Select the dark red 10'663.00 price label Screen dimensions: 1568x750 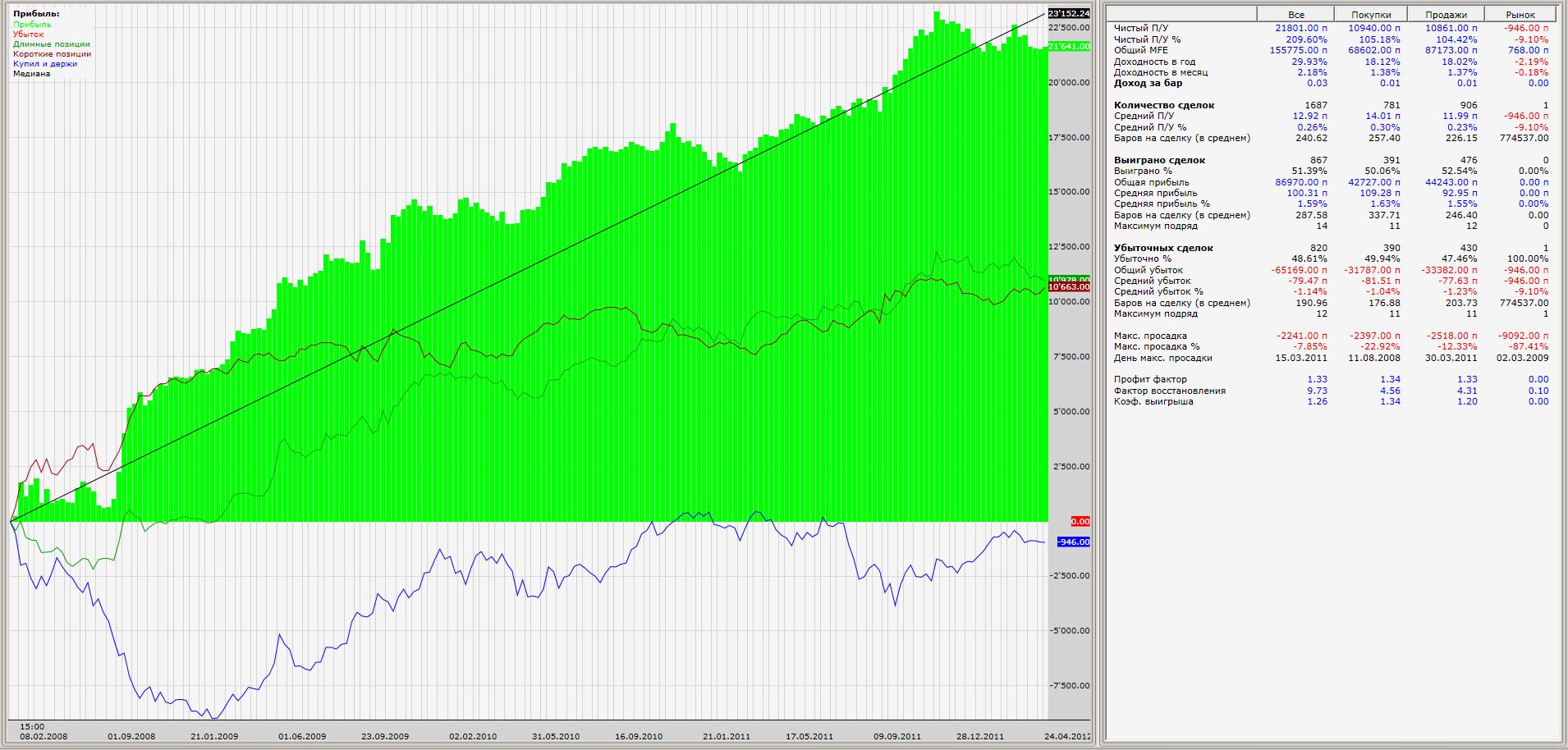tap(1069, 287)
